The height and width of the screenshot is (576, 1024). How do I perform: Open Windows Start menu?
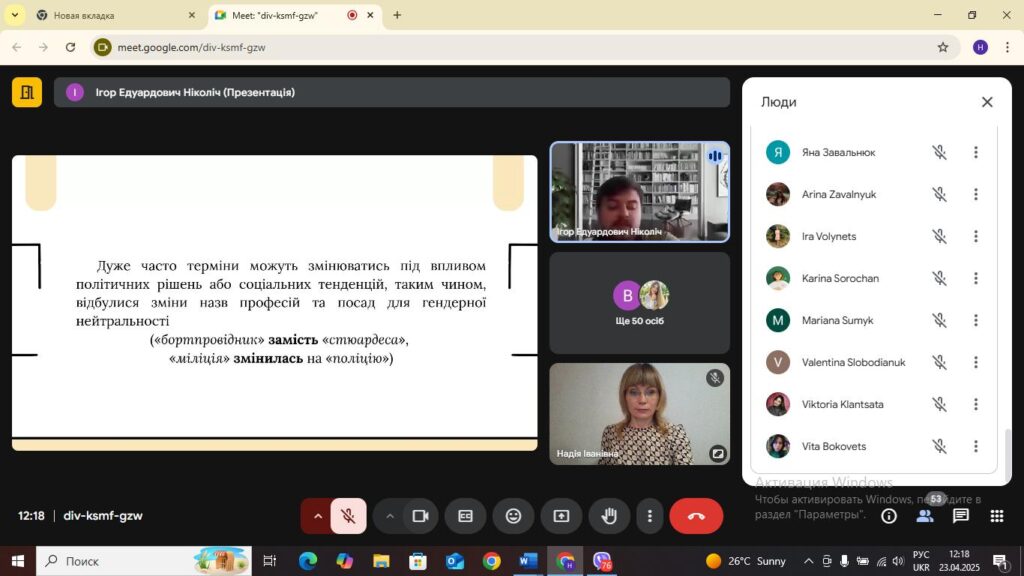18,561
